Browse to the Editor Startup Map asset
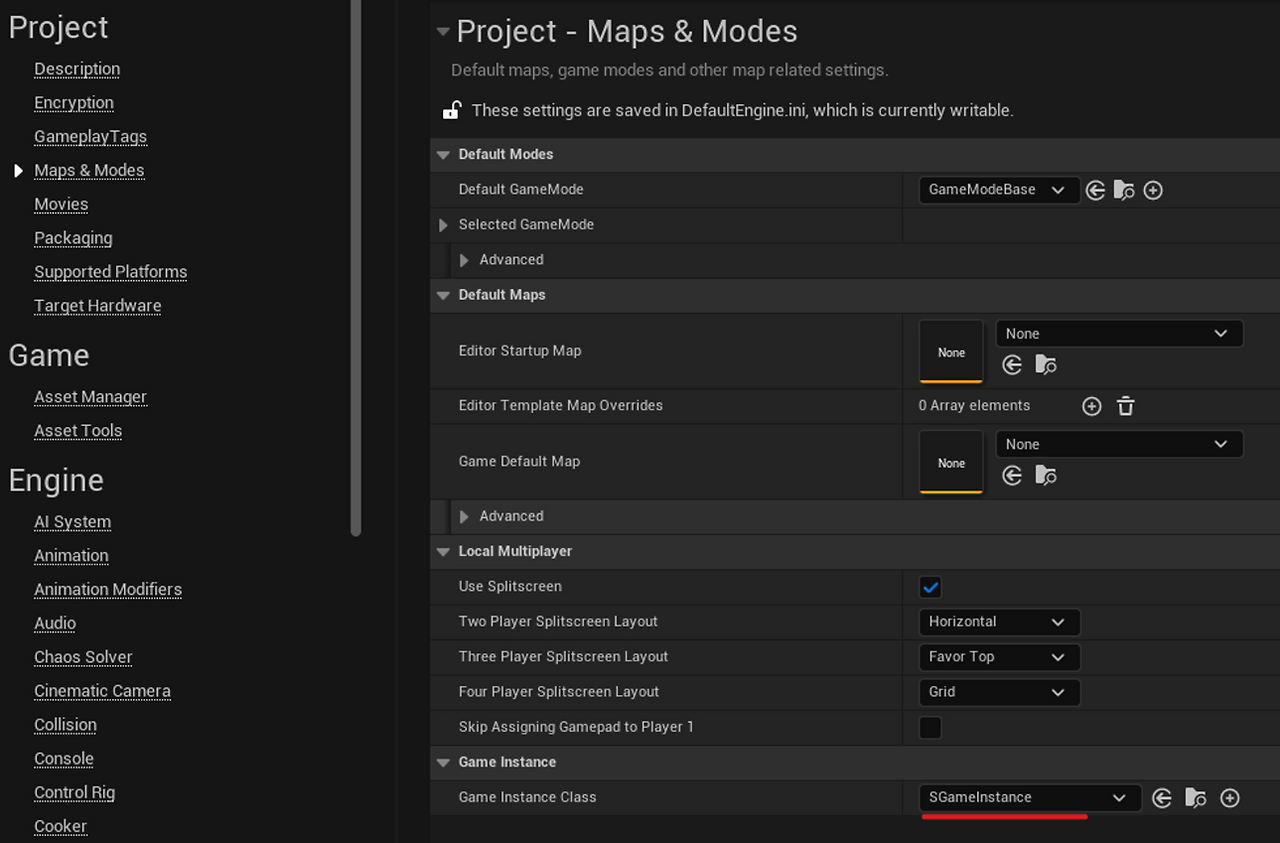Image resolution: width=1280 pixels, height=843 pixels. coord(1045,364)
